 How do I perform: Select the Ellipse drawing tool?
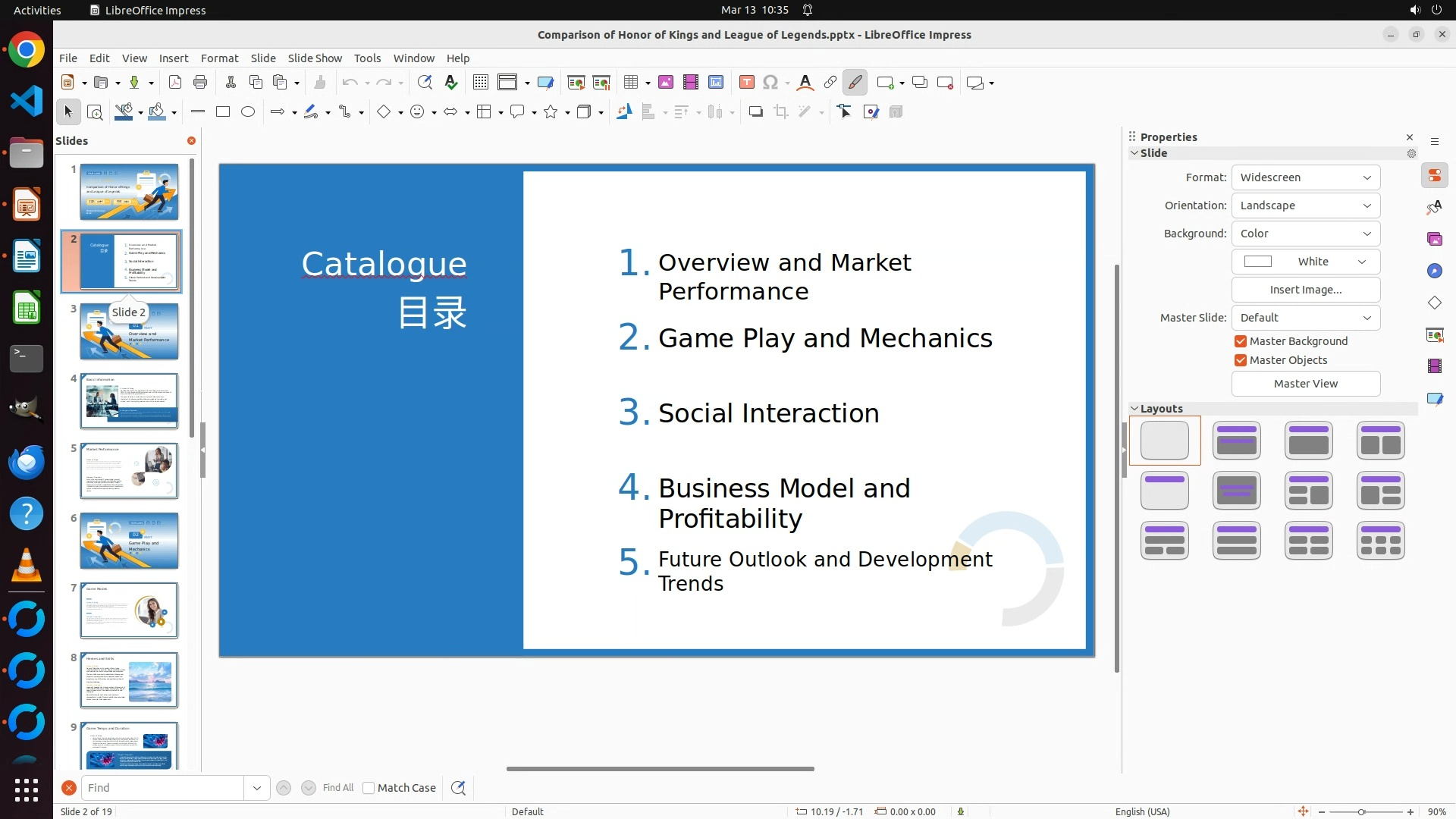247,112
